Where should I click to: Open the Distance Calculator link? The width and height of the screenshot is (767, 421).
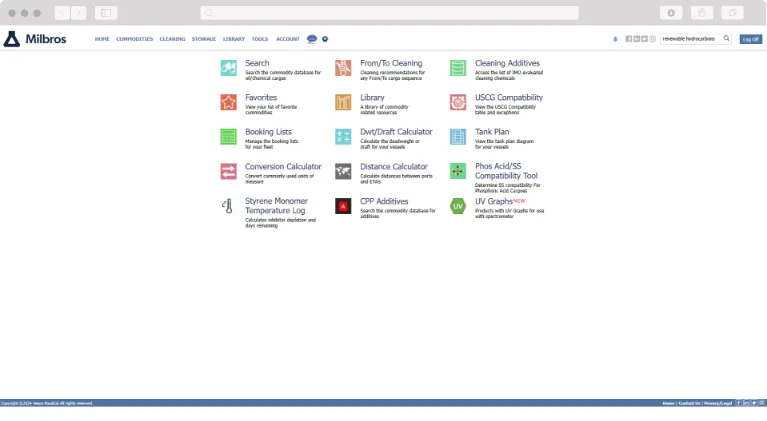pyautogui.click(x=394, y=167)
